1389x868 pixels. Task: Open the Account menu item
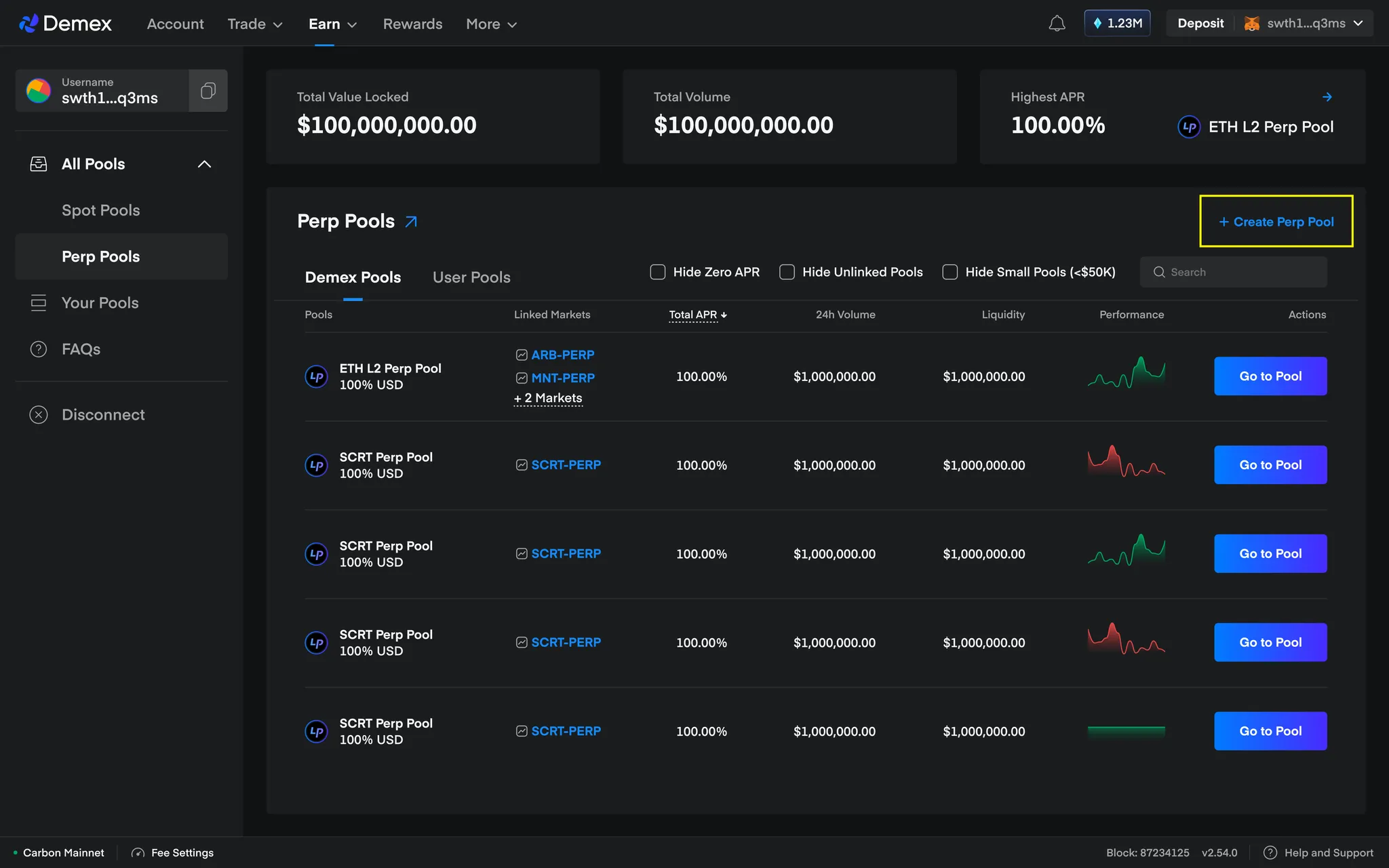[x=175, y=24]
